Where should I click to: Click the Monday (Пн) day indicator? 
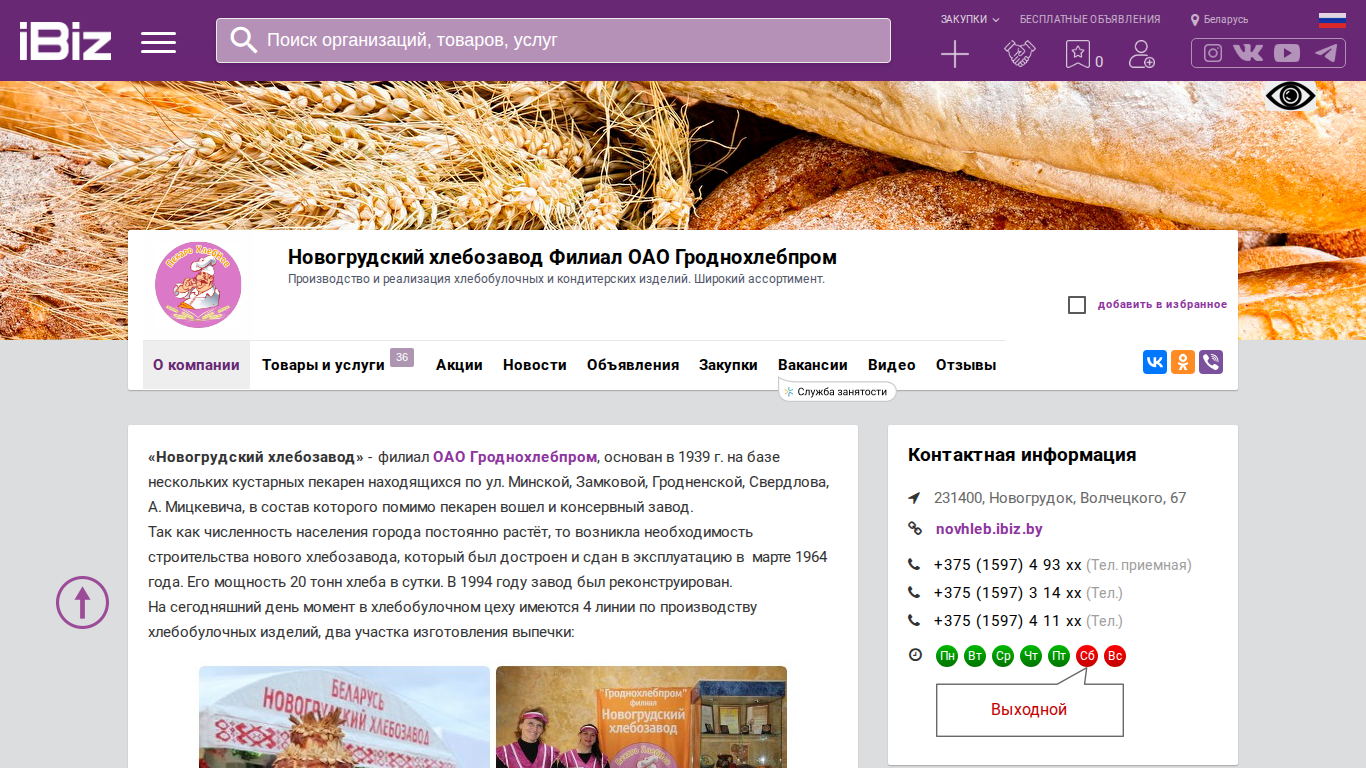pyautogui.click(x=947, y=656)
